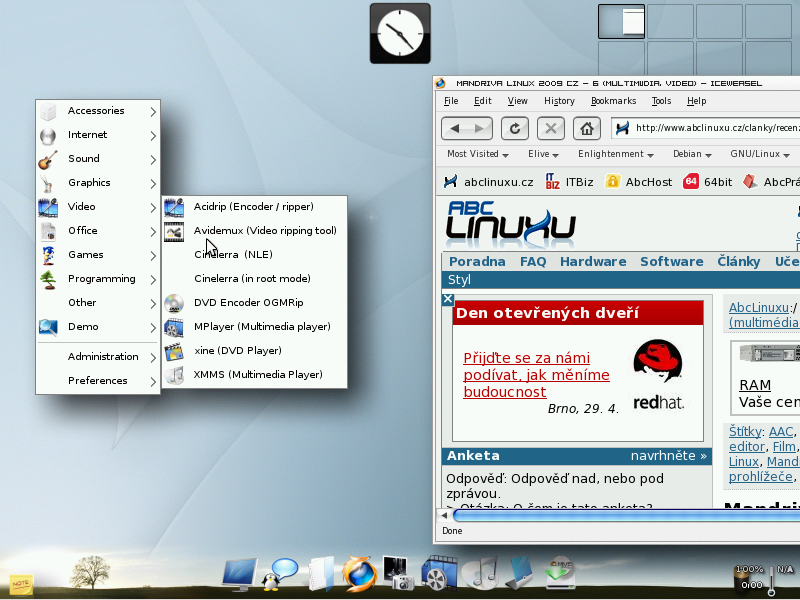
Task: Open the History menu in Iceweasel
Action: (x=559, y=101)
